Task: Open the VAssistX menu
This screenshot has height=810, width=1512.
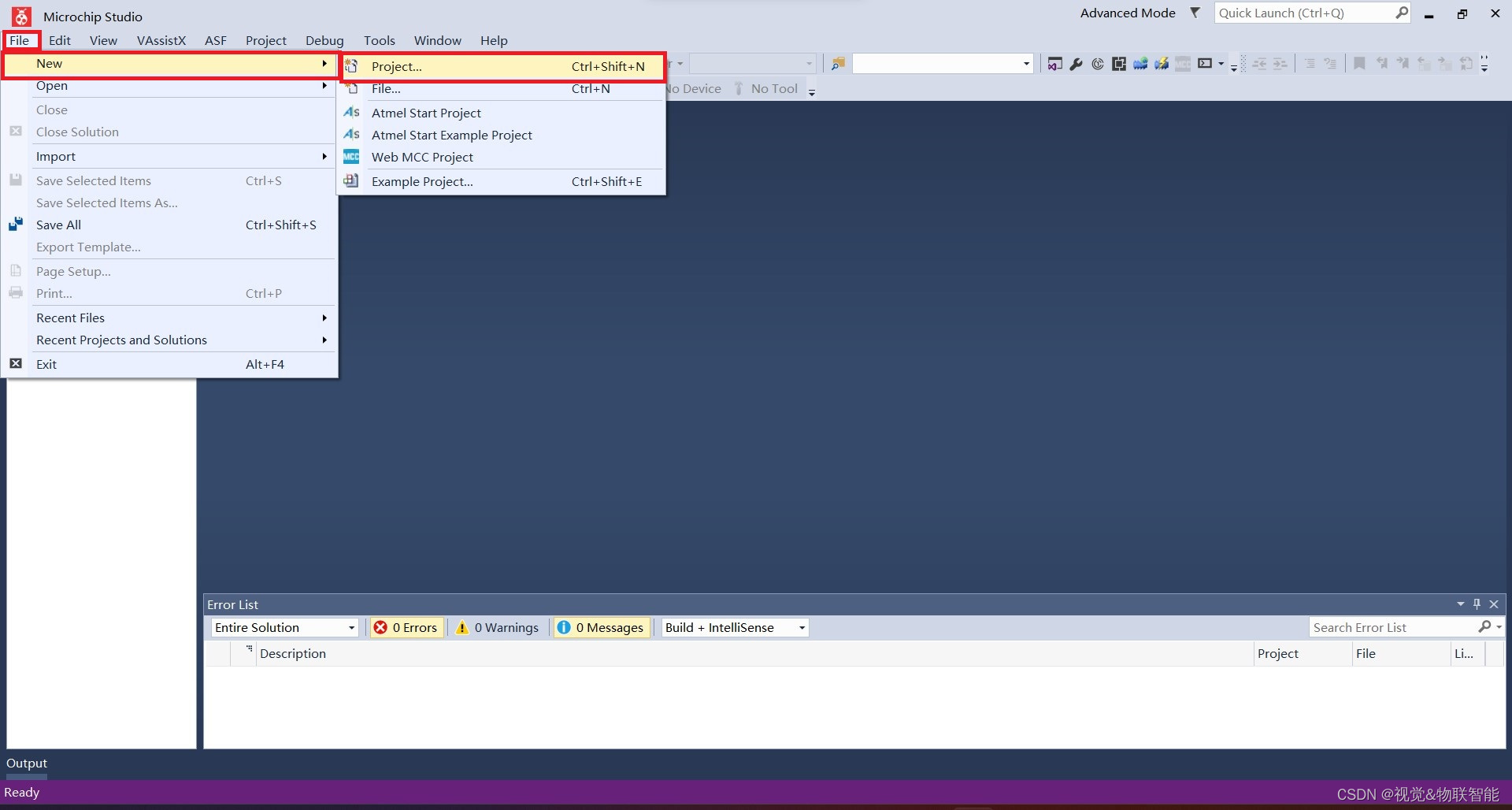Action: coord(161,40)
